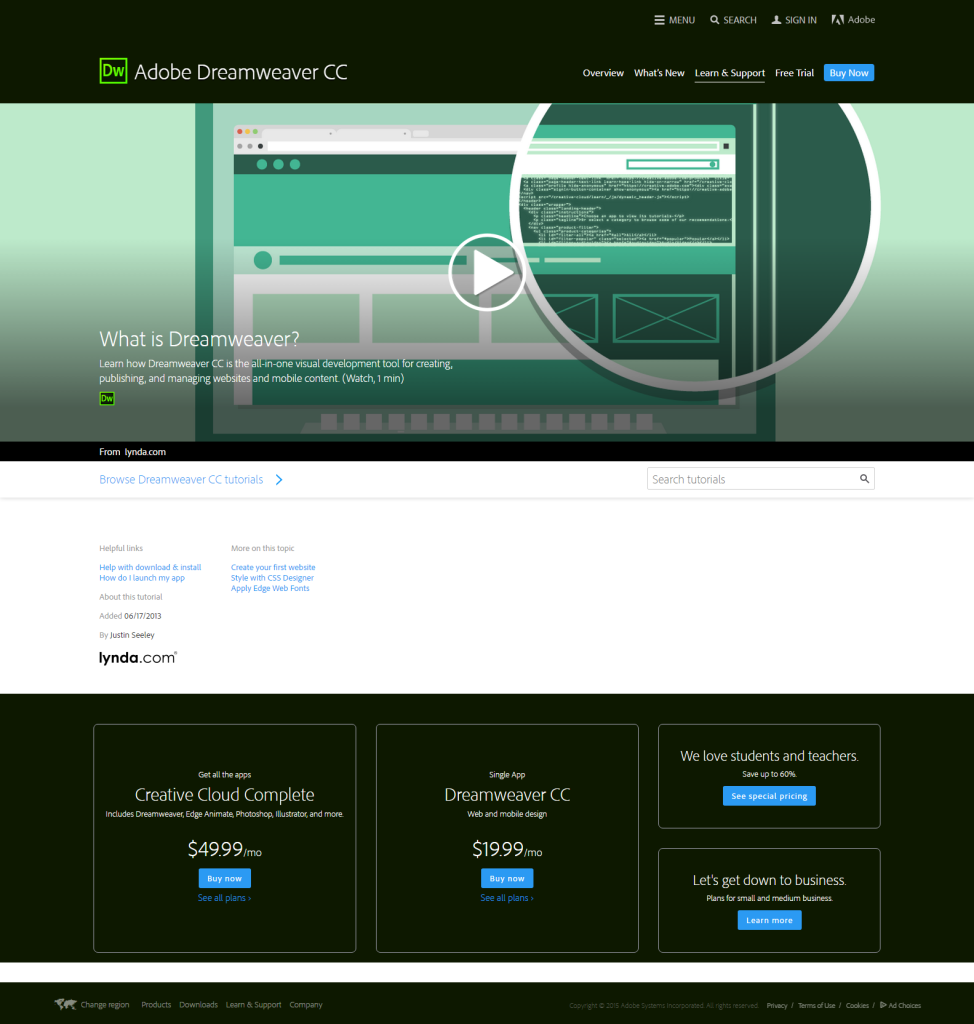Click the added date 06/17/2013
The image size is (974, 1024).
pos(142,616)
